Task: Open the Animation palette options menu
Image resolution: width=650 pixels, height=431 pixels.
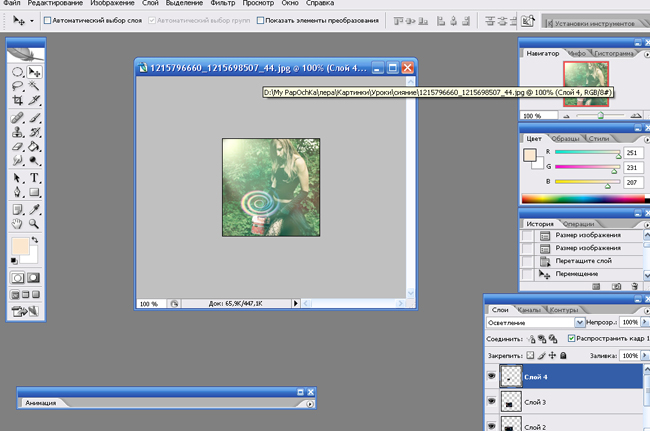Action: pyautogui.click(x=310, y=403)
